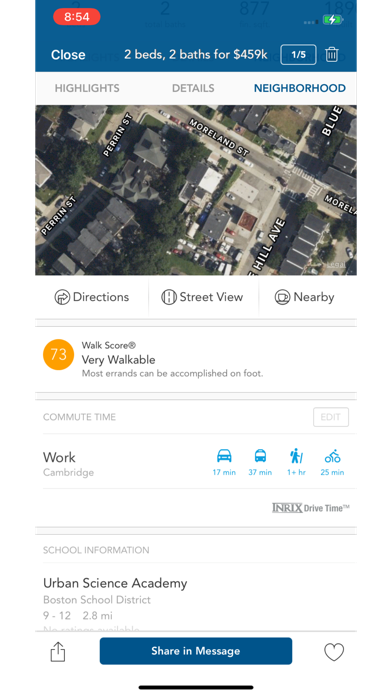This screenshot has width=392, height=696.
Task: Tap the 25 min cycling time
Action: 332,472
